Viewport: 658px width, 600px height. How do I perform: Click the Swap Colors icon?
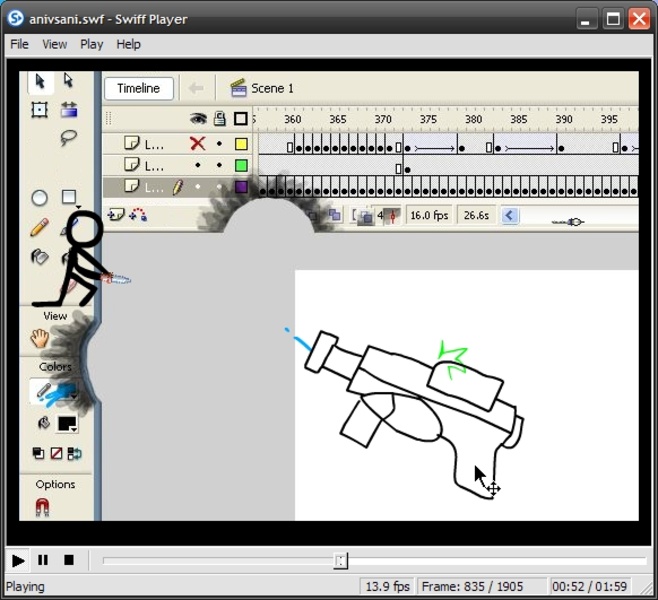pos(76,454)
